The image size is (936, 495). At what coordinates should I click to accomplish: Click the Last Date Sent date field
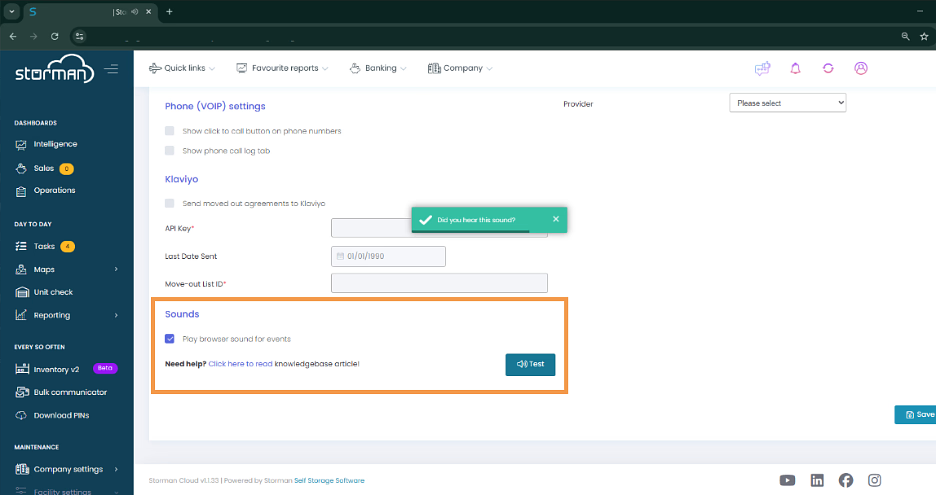click(388, 256)
